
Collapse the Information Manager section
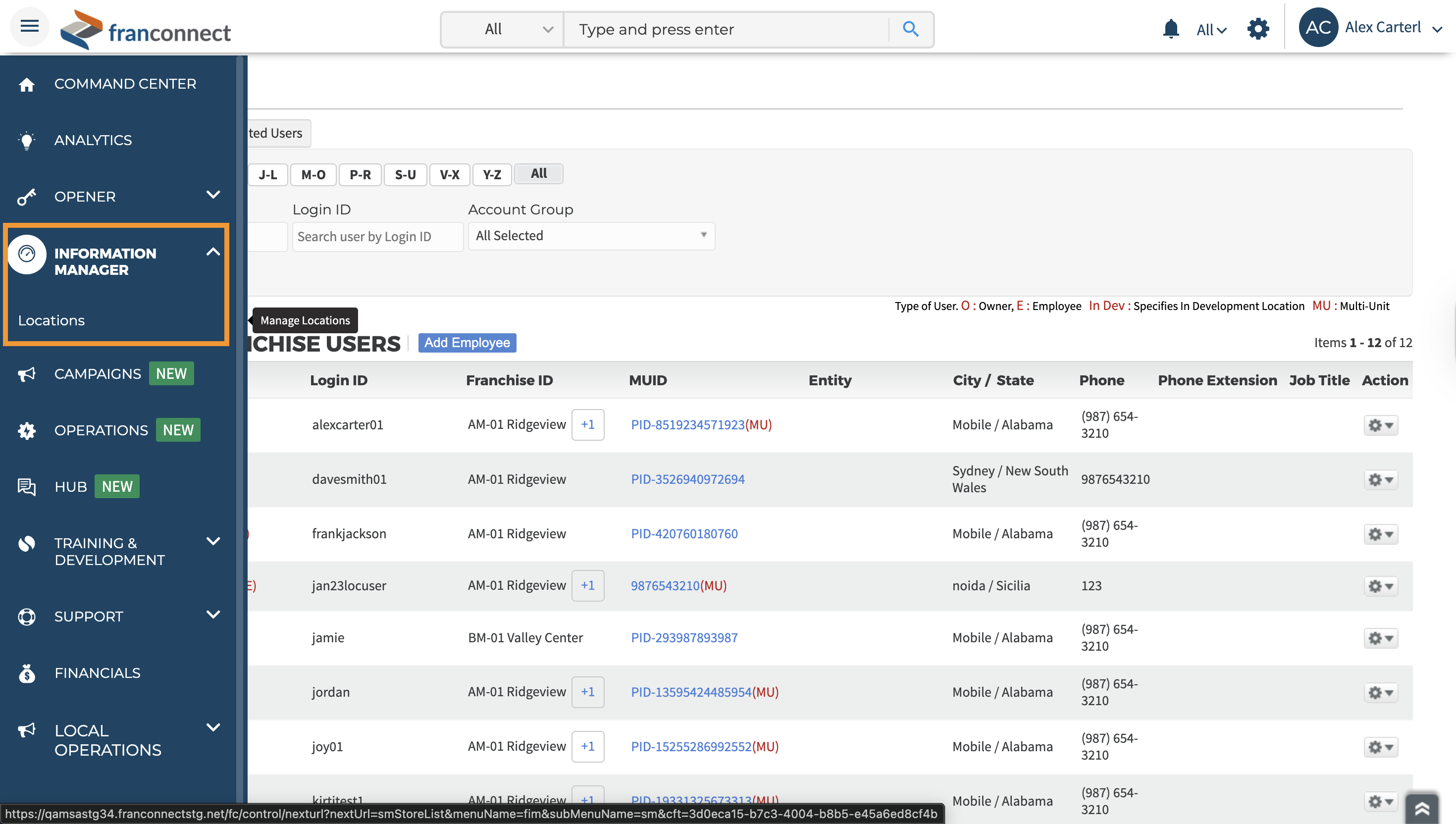coord(213,253)
